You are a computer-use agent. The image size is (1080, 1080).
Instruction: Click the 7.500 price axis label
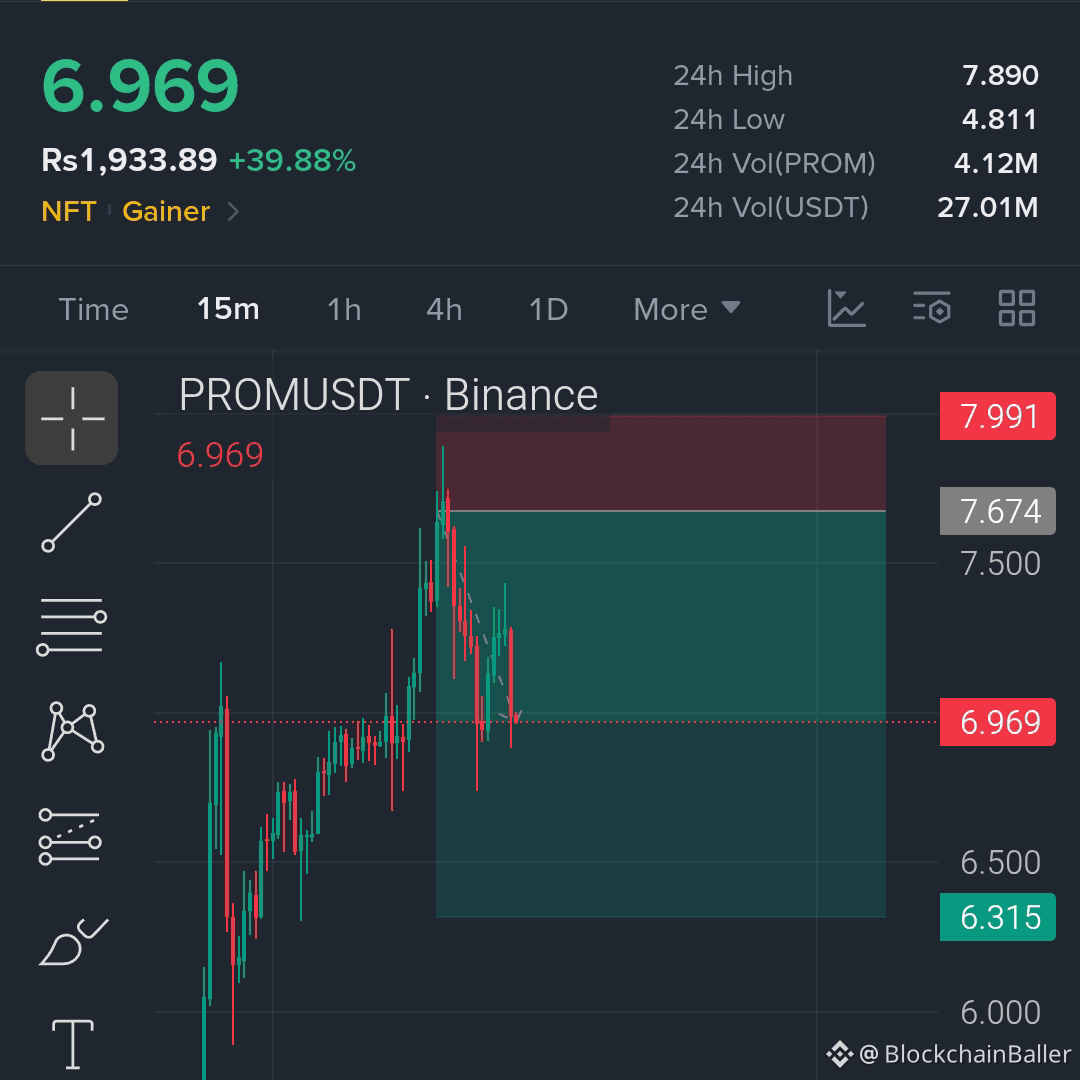[1000, 563]
